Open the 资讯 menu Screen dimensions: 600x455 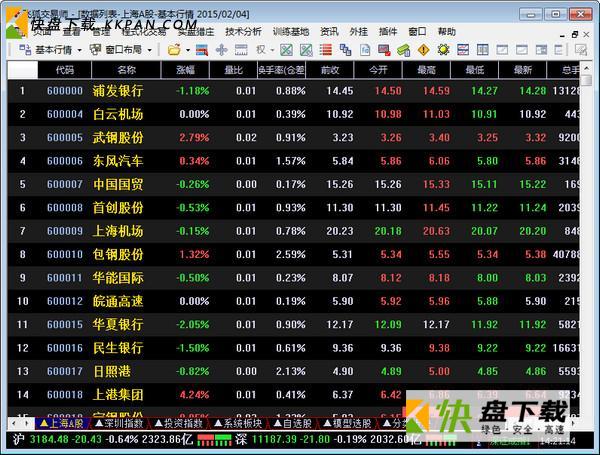[x=329, y=32]
